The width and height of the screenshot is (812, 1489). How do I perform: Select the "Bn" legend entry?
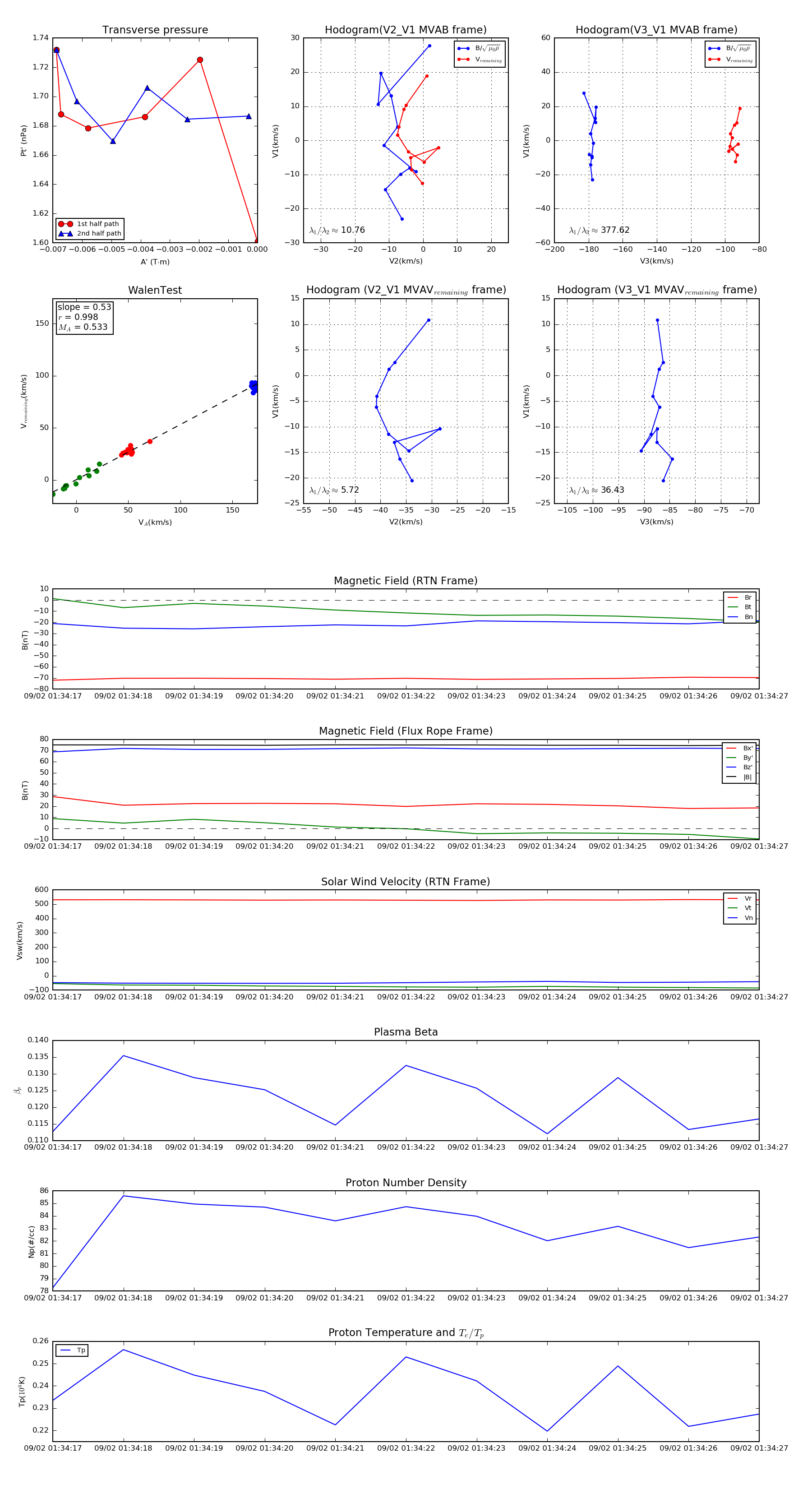pos(740,617)
